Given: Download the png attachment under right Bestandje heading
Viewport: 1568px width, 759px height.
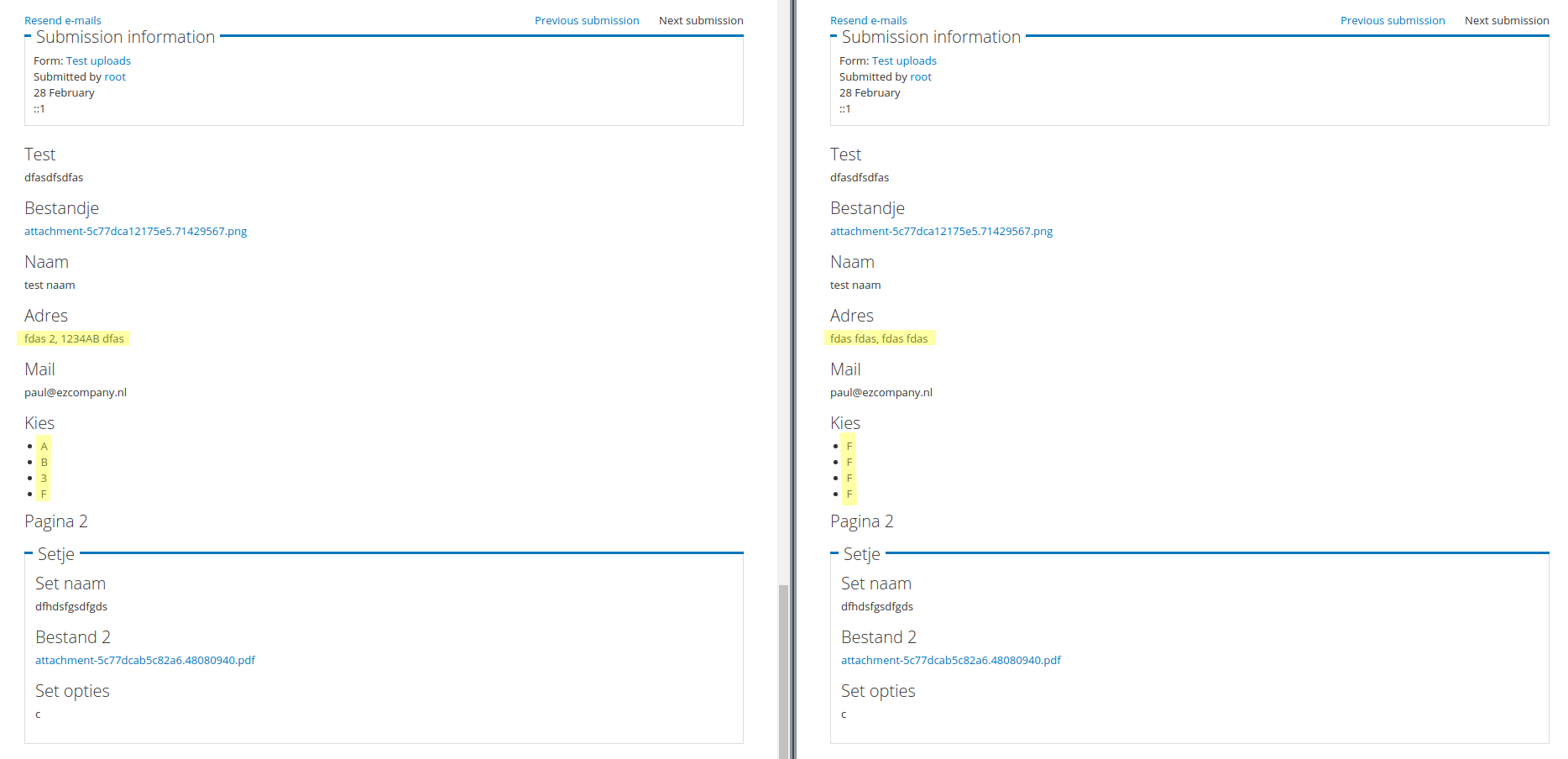Looking at the screenshot, I should pos(941,231).
